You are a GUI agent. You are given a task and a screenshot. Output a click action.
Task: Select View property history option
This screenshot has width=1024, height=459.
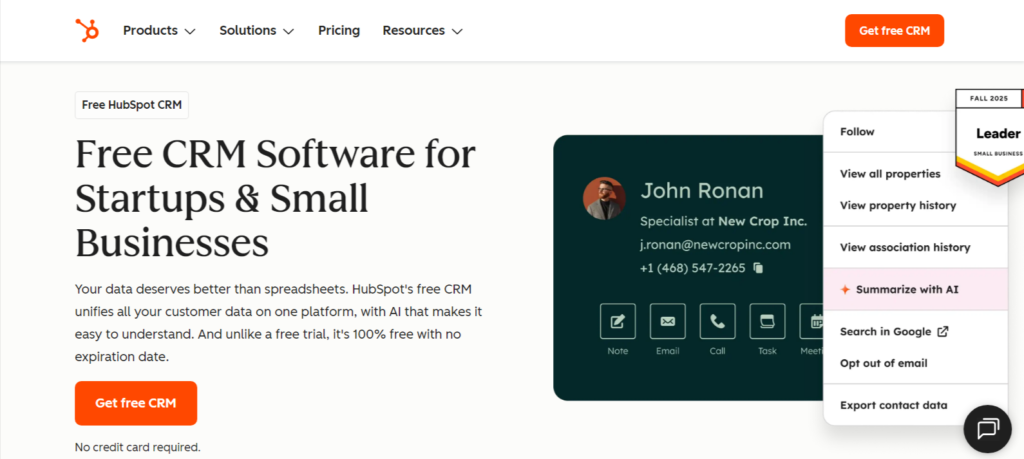[x=897, y=206]
